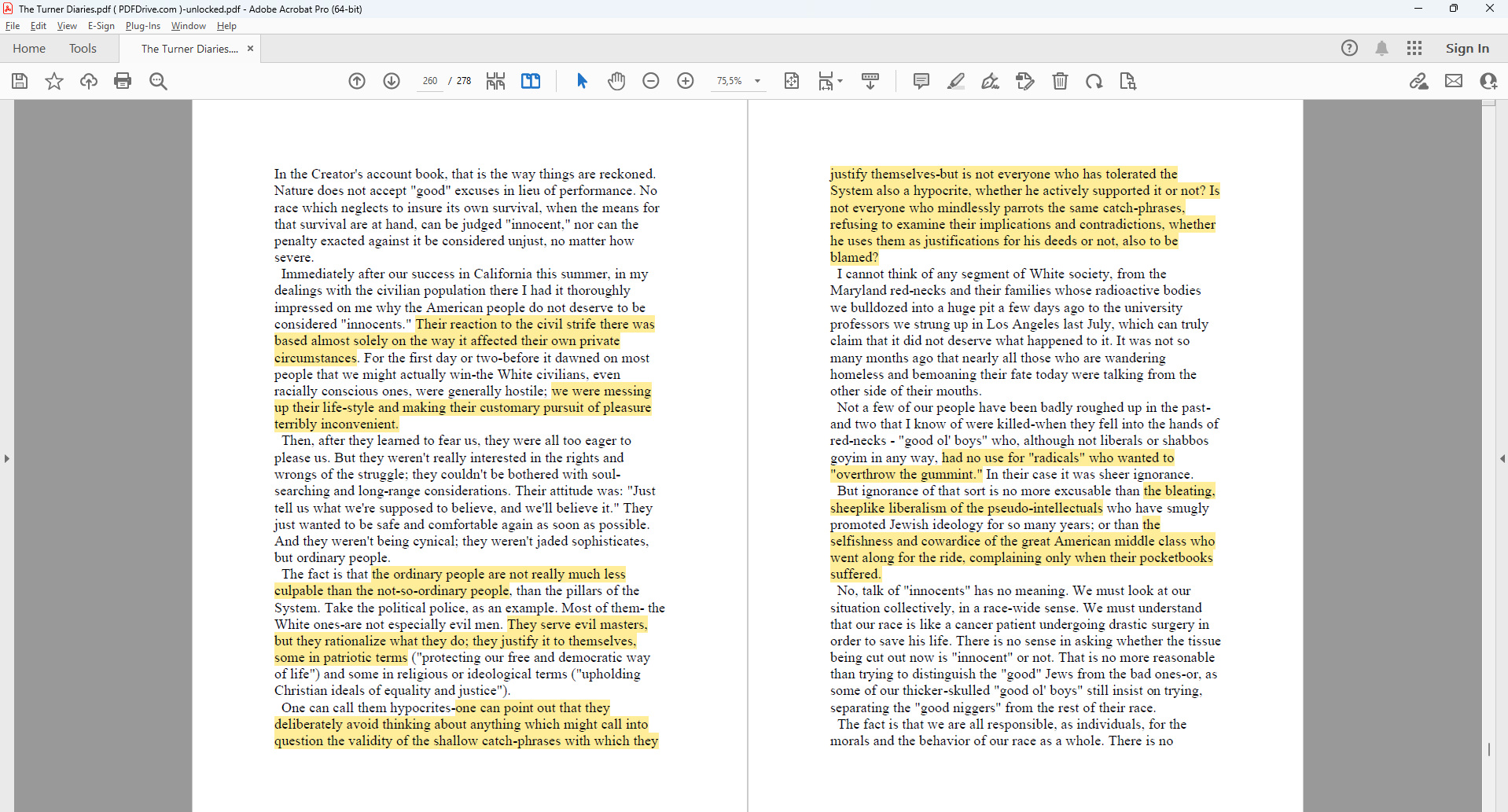Image resolution: width=1508 pixels, height=812 pixels.
Task: Print the file with the printer icon
Action: 123,81
